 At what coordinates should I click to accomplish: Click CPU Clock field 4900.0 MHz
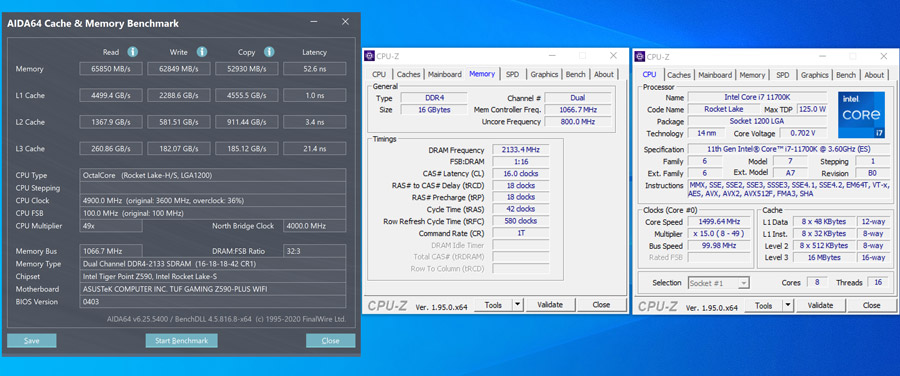213,200
